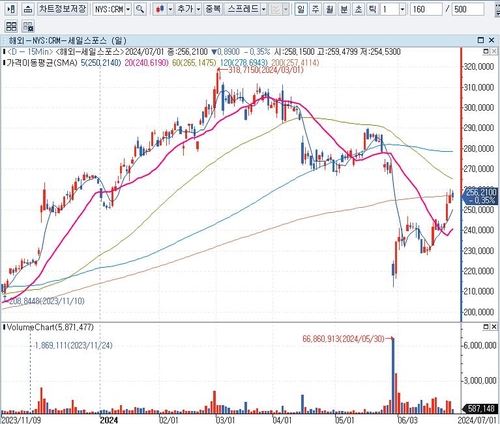Open the interval value dropdown arrow
Screen dimensions: 500x424
tap(402, 9)
